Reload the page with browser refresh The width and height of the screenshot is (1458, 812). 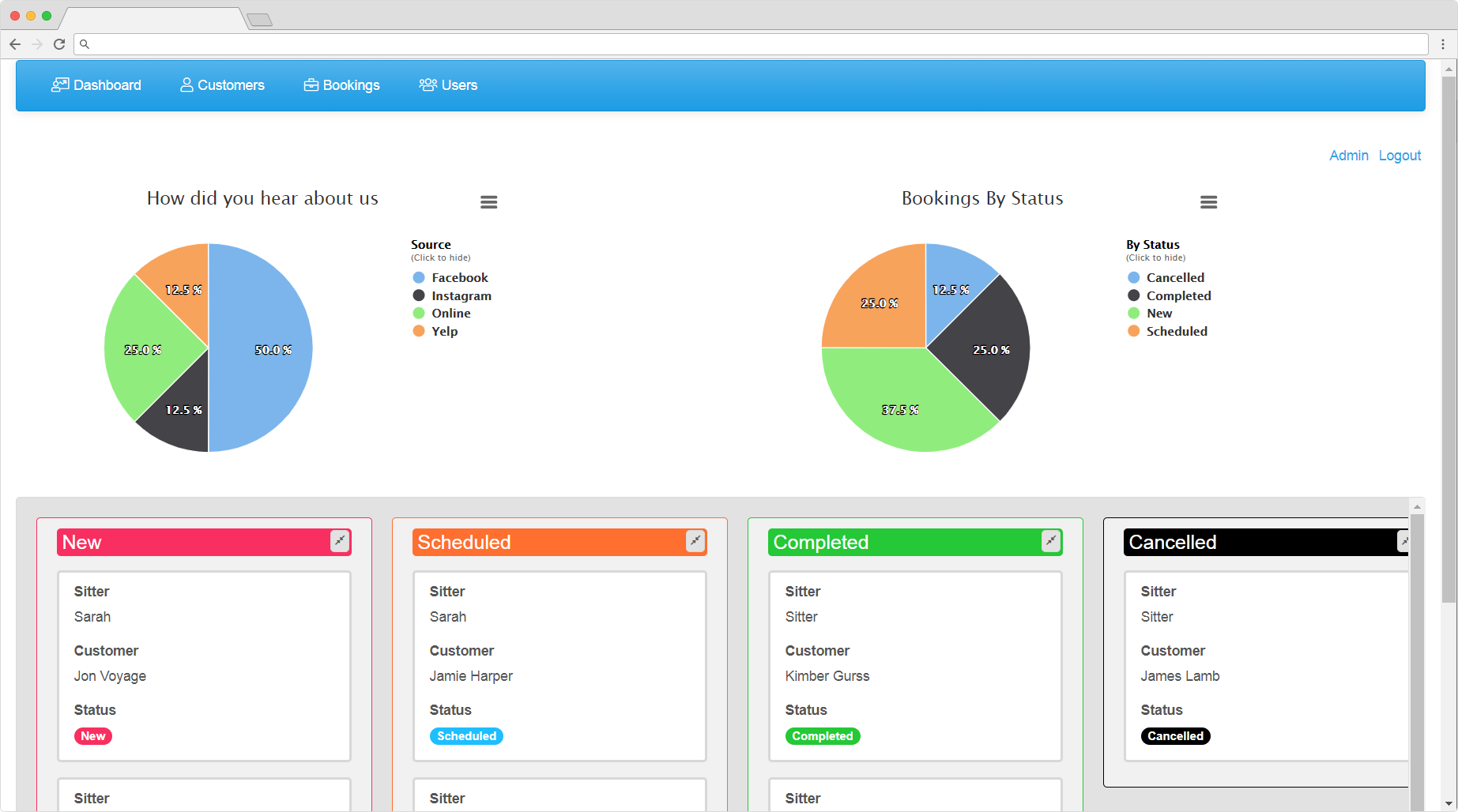coord(59,44)
